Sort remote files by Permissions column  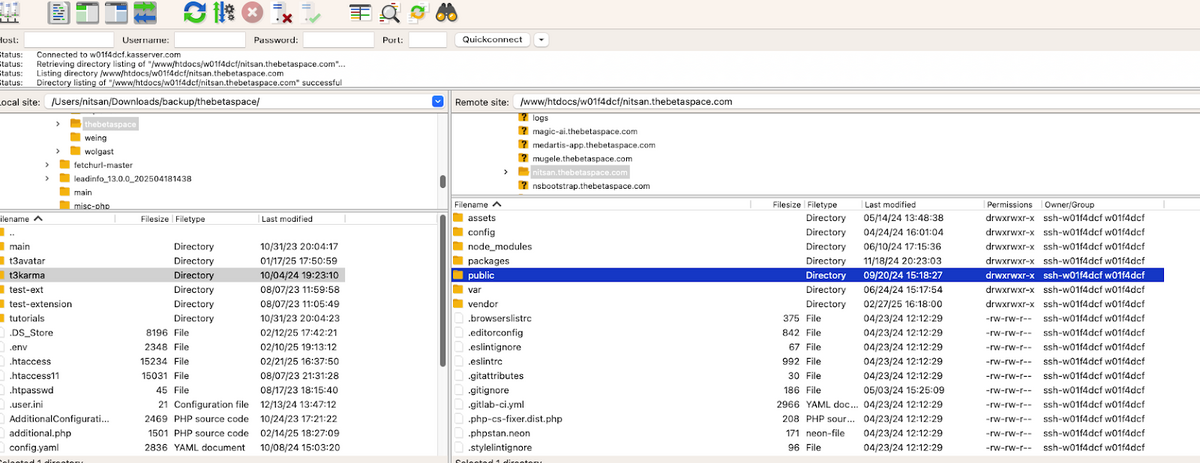tap(1008, 204)
